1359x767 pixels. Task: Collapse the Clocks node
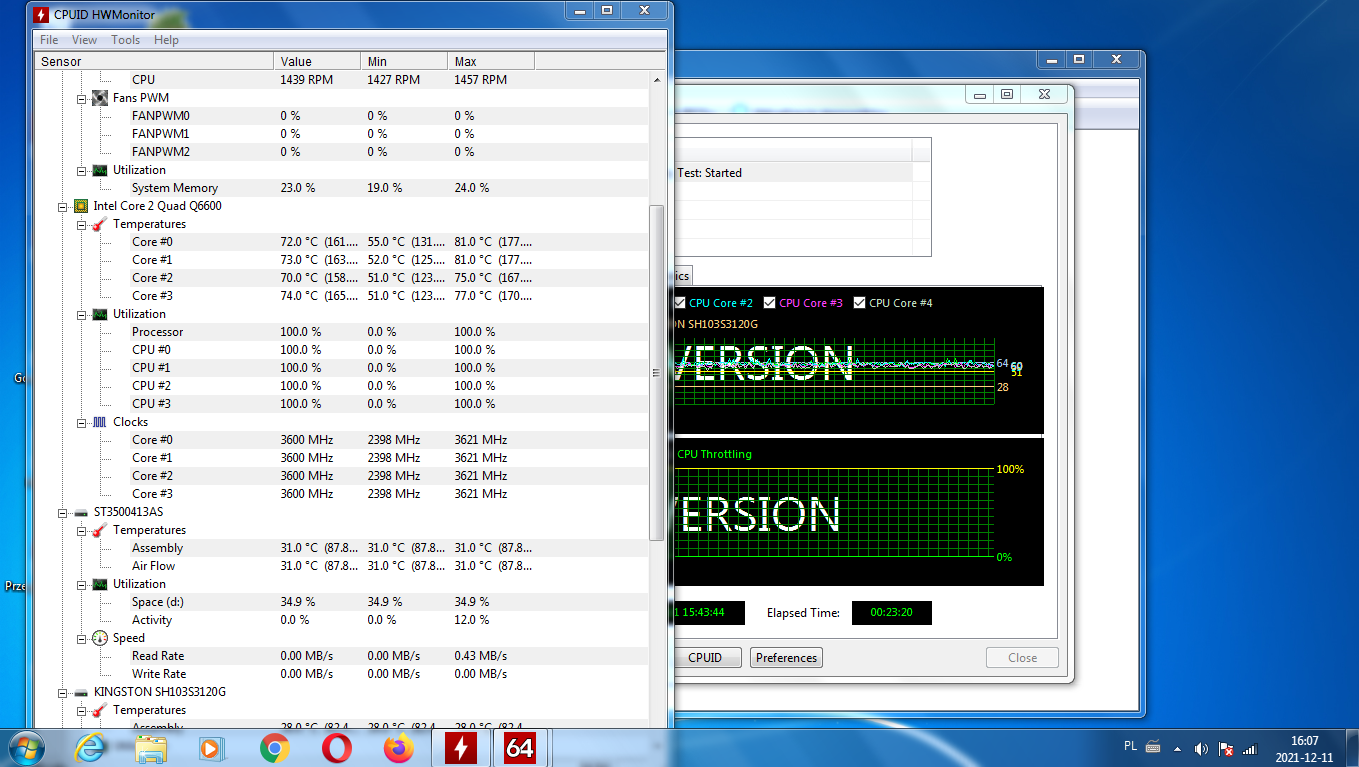click(82, 422)
